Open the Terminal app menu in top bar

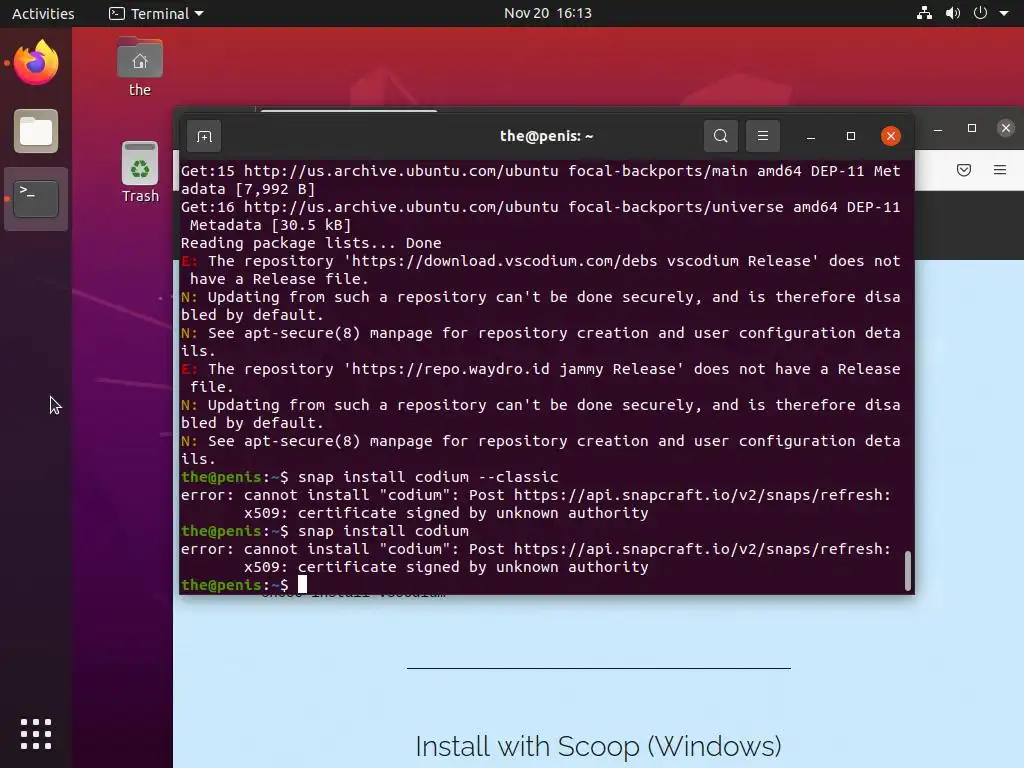pos(156,13)
